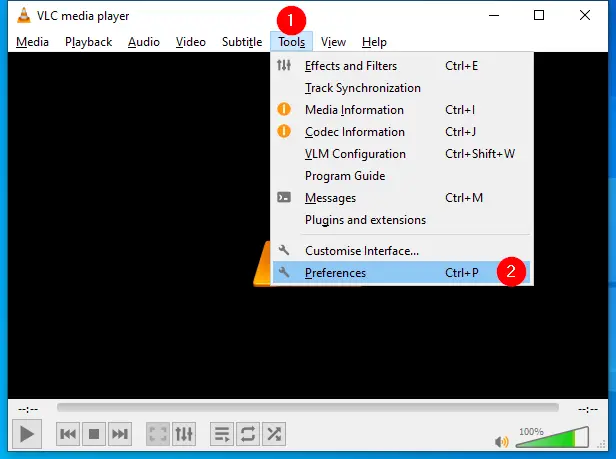Open the Subtitle menu
The height and width of the screenshot is (459, 616).
click(242, 42)
